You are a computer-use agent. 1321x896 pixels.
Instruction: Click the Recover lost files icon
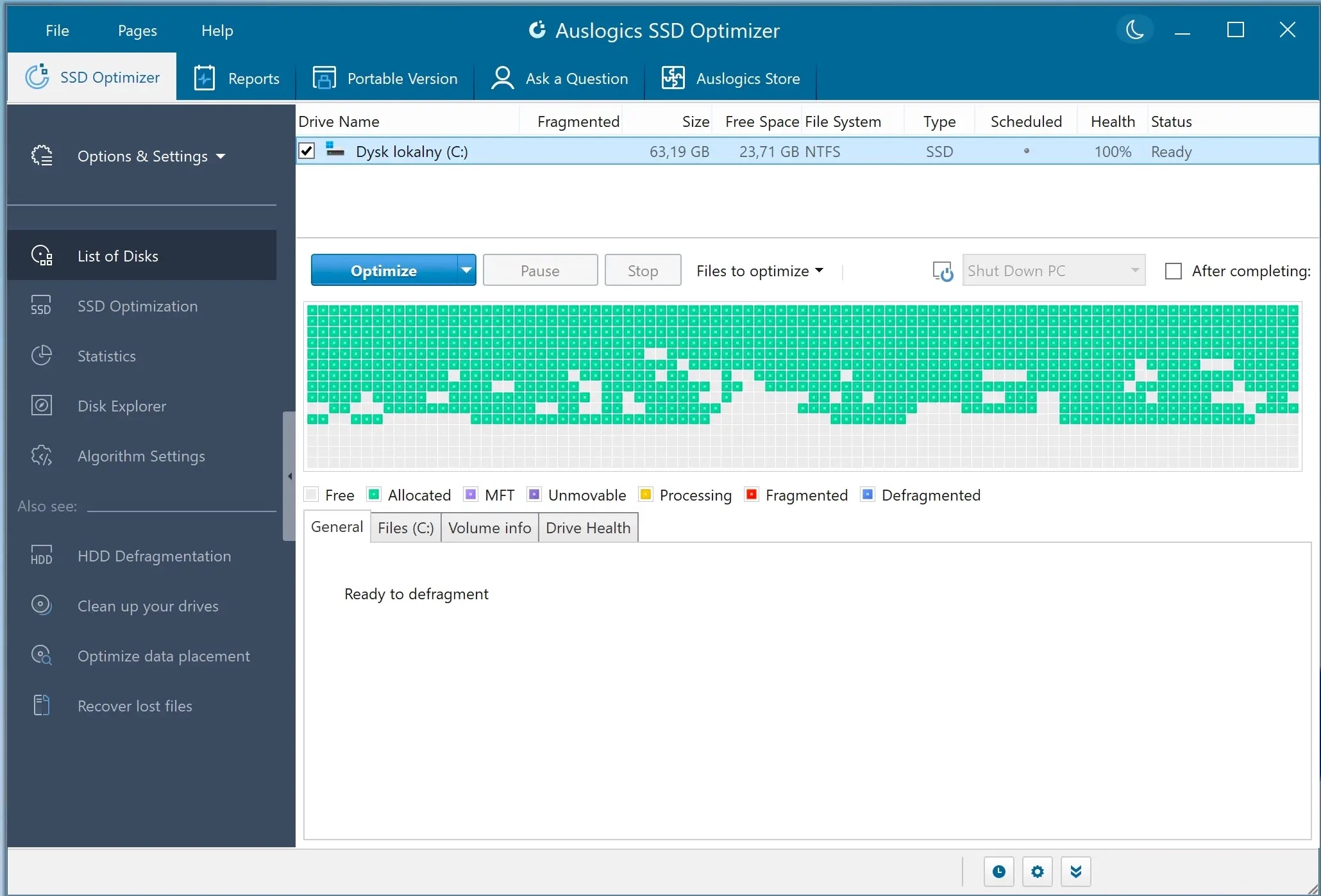point(42,705)
